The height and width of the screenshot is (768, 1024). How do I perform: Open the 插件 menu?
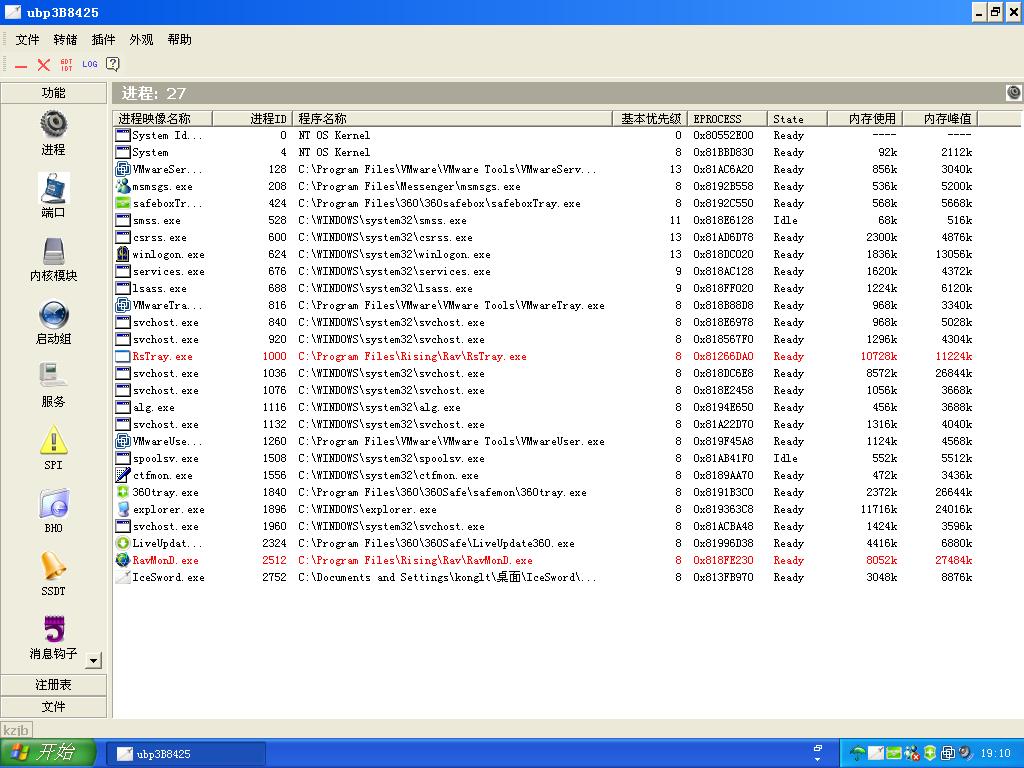103,40
